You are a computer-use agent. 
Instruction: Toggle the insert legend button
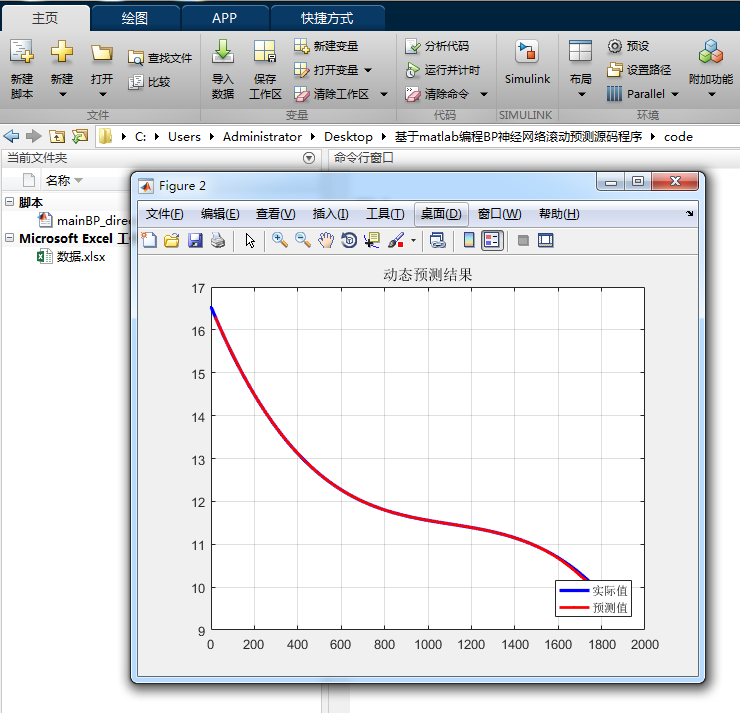[x=492, y=241]
